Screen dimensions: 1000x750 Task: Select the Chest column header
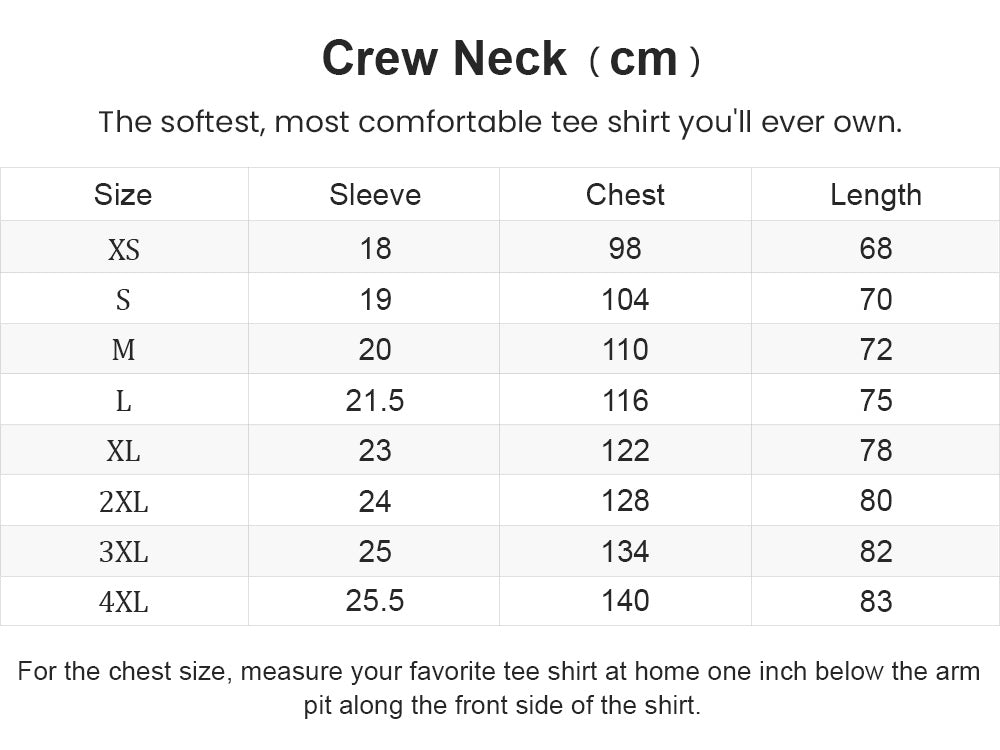pos(625,195)
